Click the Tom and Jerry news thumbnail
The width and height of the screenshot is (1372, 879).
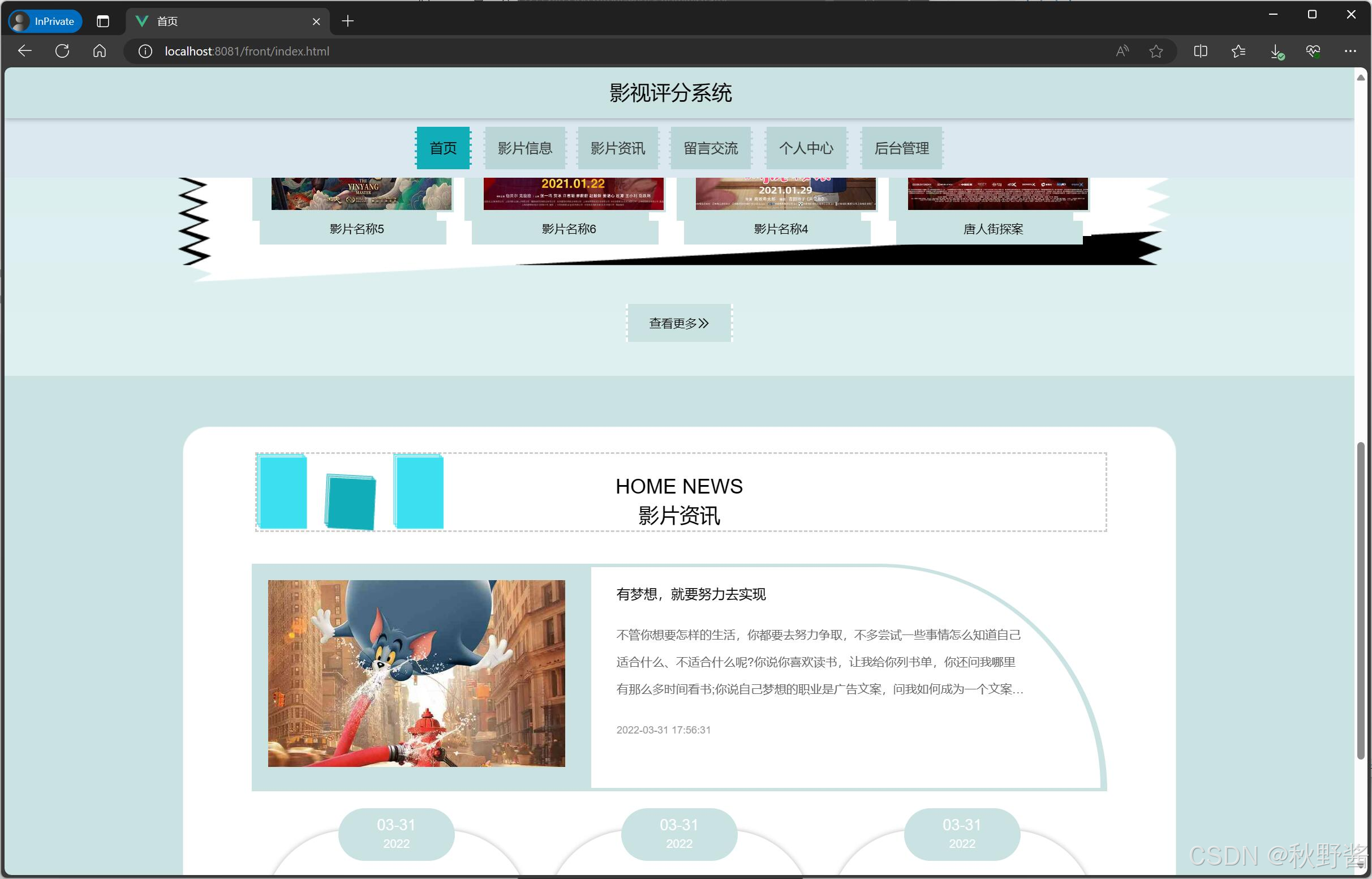[416, 673]
